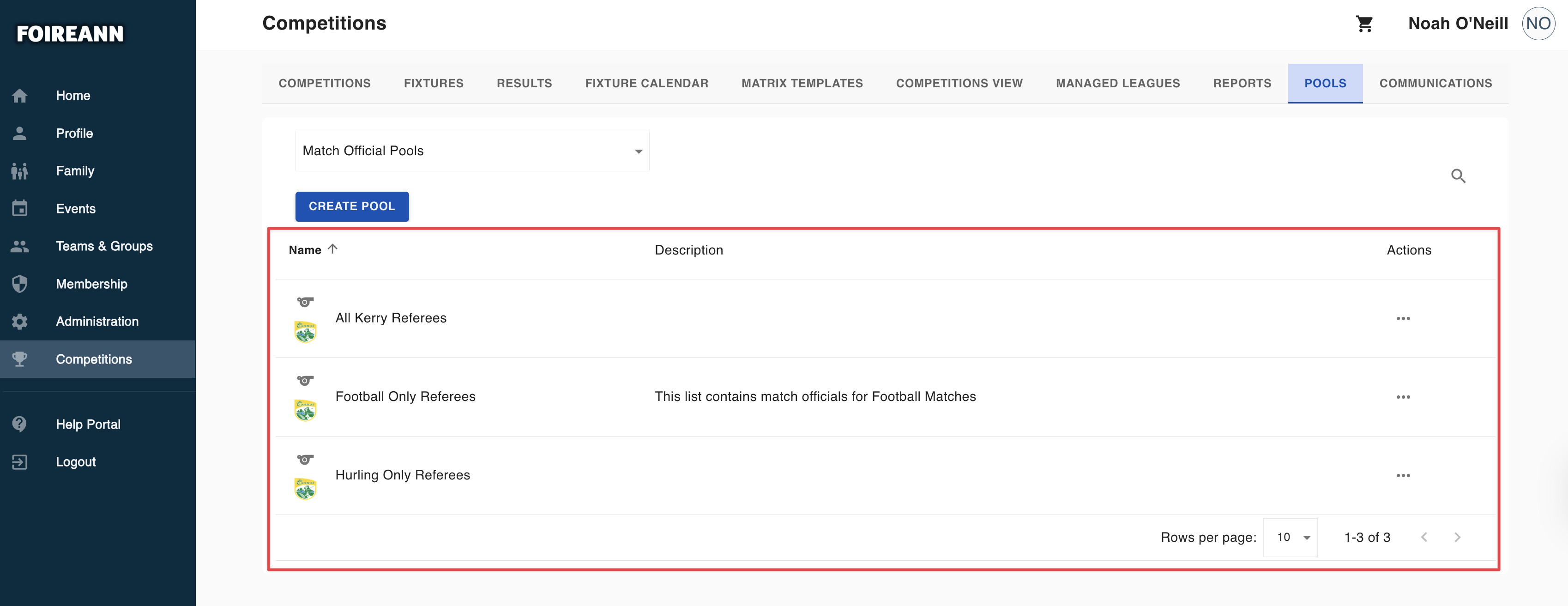Screen dimensions: 1568x606
Task: Open the shopping cart icon
Action: (1364, 24)
